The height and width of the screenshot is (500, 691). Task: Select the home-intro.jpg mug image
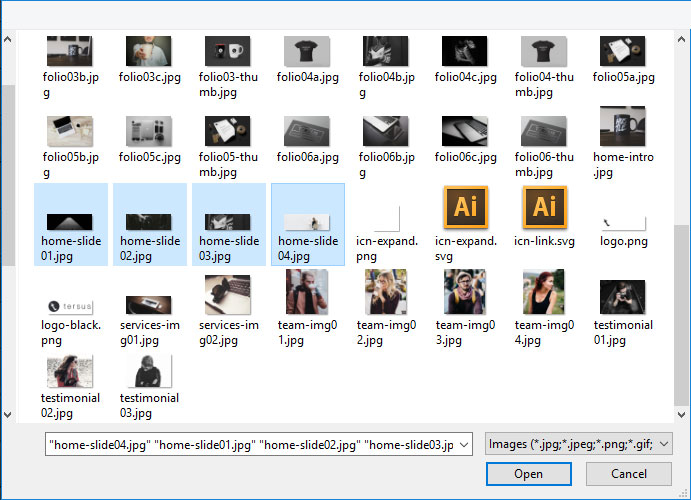pyautogui.click(x=623, y=126)
